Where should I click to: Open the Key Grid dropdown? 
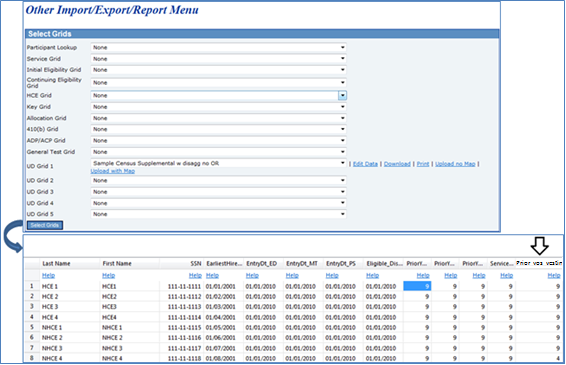[218, 107]
